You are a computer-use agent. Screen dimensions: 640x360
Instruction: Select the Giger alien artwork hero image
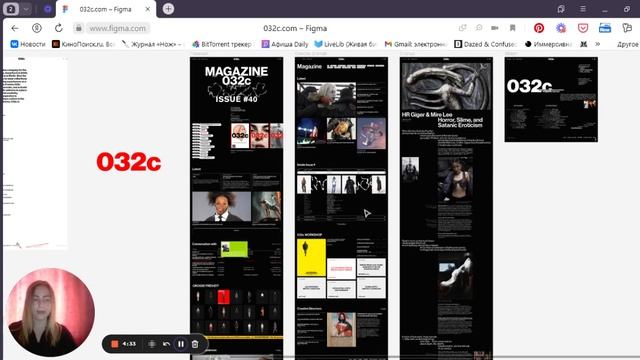pos(446,87)
